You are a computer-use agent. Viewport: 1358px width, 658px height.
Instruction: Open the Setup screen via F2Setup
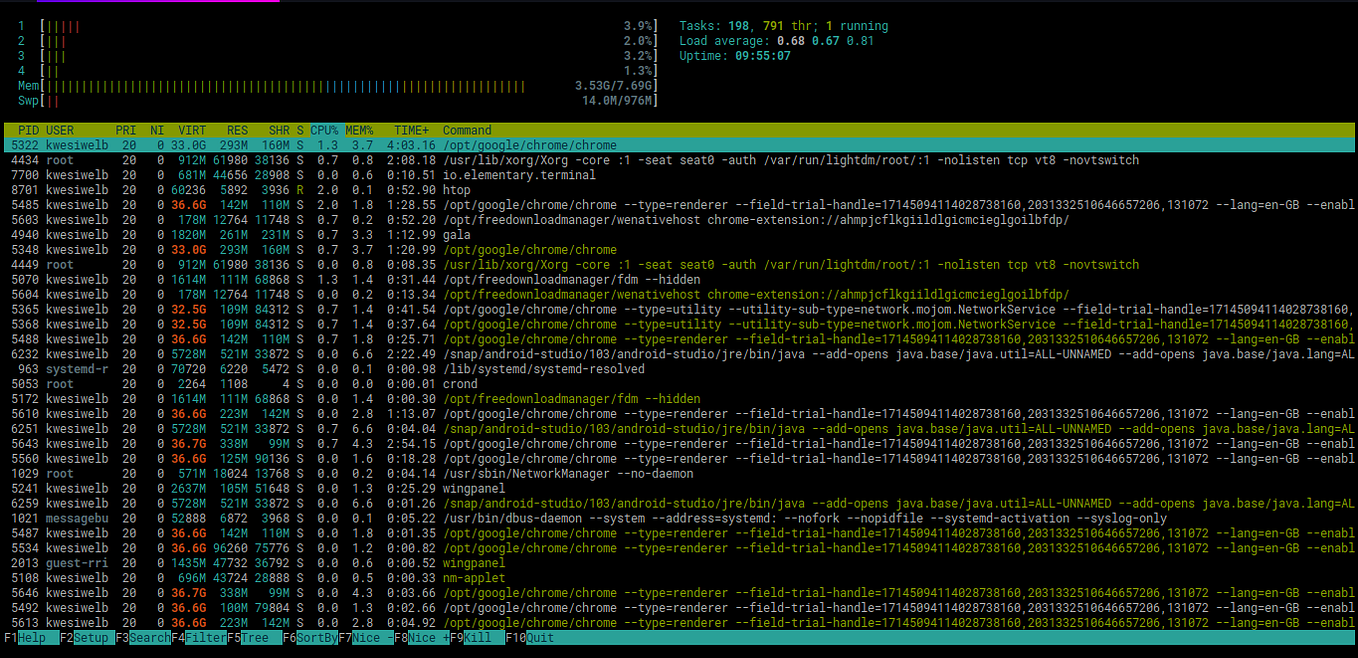[x=85, y=637]
